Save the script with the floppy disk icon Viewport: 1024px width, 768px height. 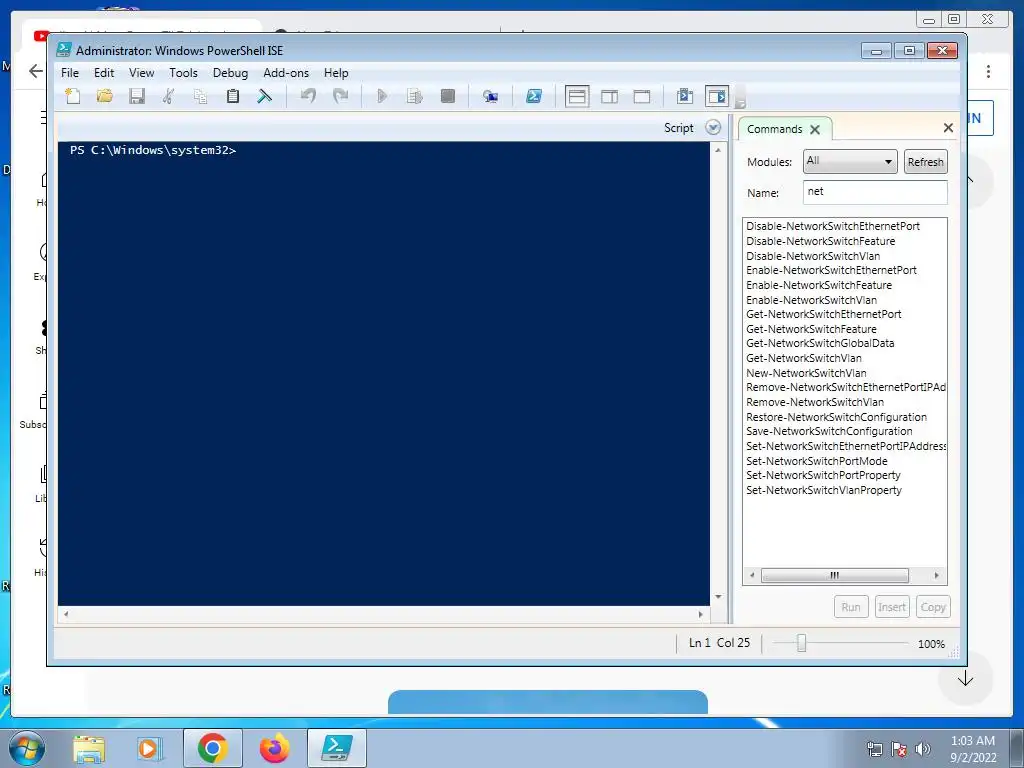pos(136,97)
